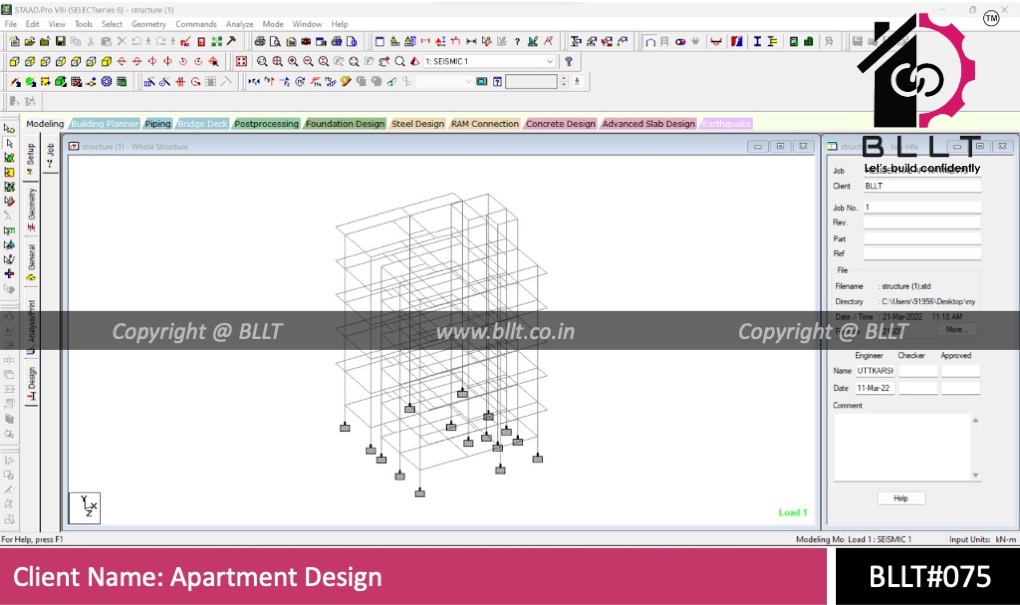Switch to the Advanced Slab Design tab
The height and width of the screenshot is (605, 1020).
pyautogui.click(x=649, y=124)
